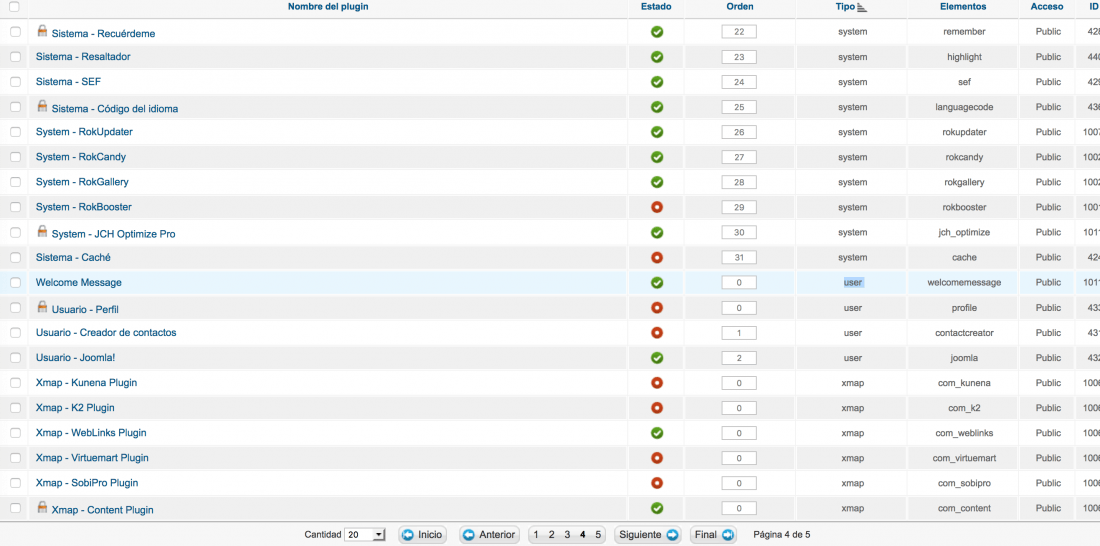
Task: Sort by Acceso column header
Action: coord(1047,7)
